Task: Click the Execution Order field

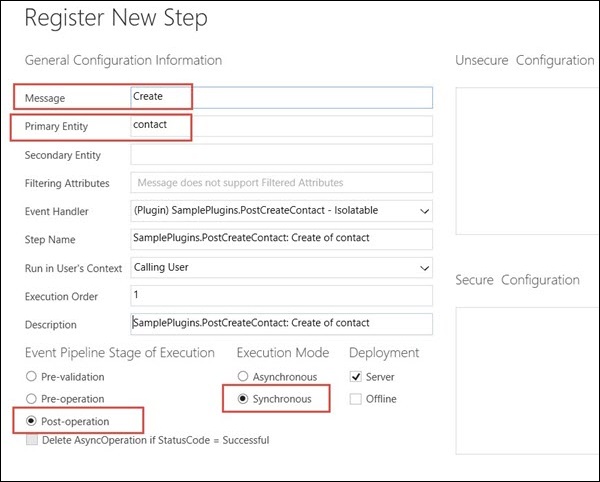Action: coord(281,296)
